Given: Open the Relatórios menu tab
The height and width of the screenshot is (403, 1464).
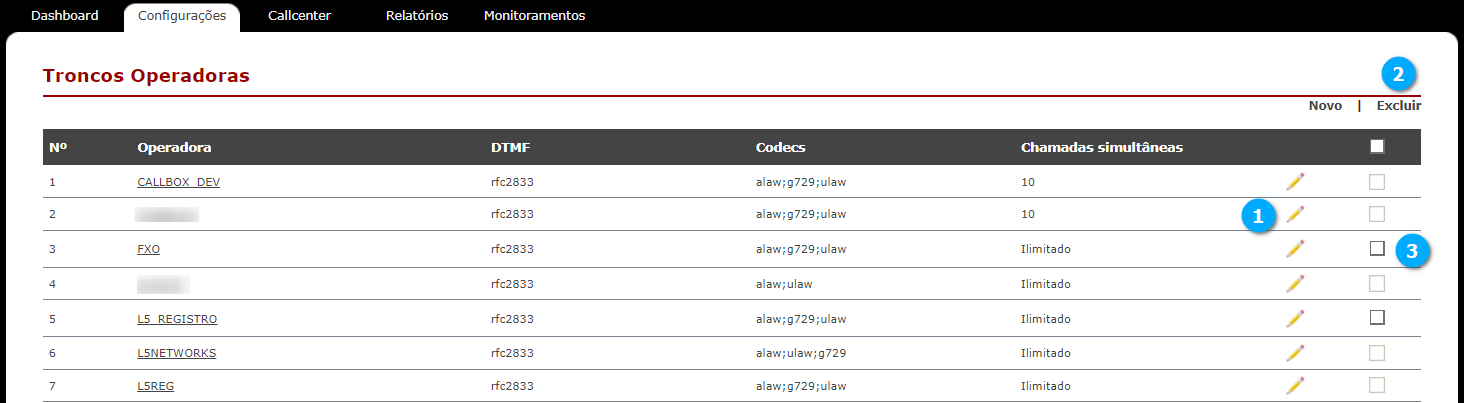Looking at the screenshot, I should tap(417, 16).
